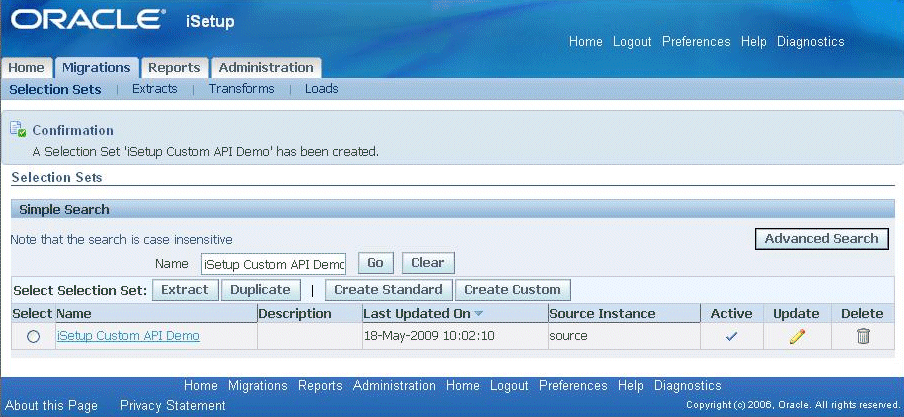Click the Extract button

click(184, 290)
